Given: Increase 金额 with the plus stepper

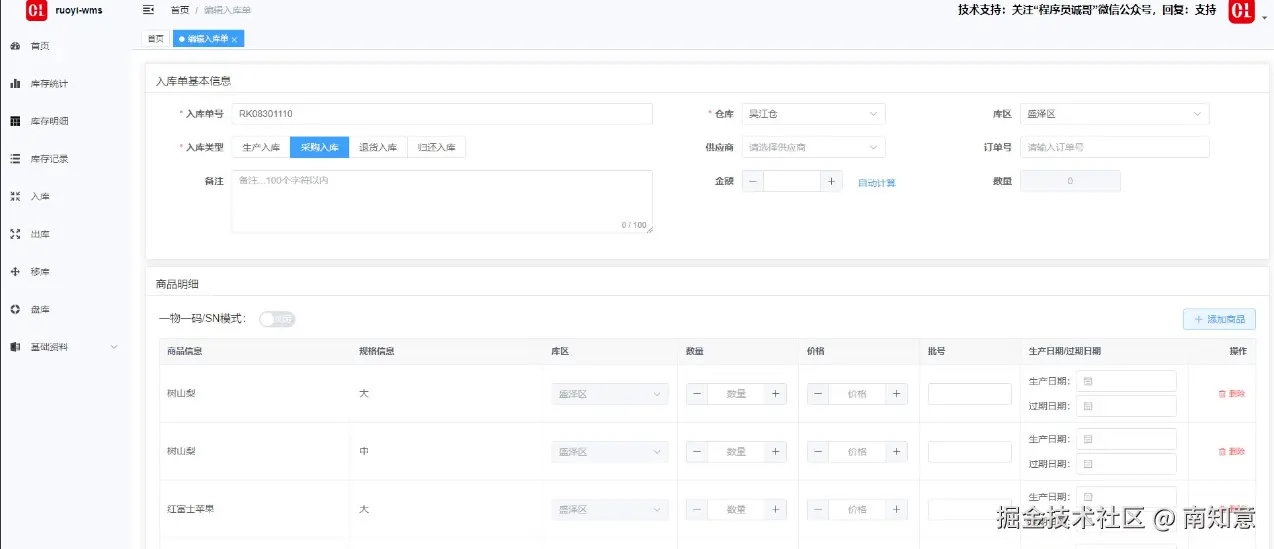Looking at the screenshot, I should [831, 182].
